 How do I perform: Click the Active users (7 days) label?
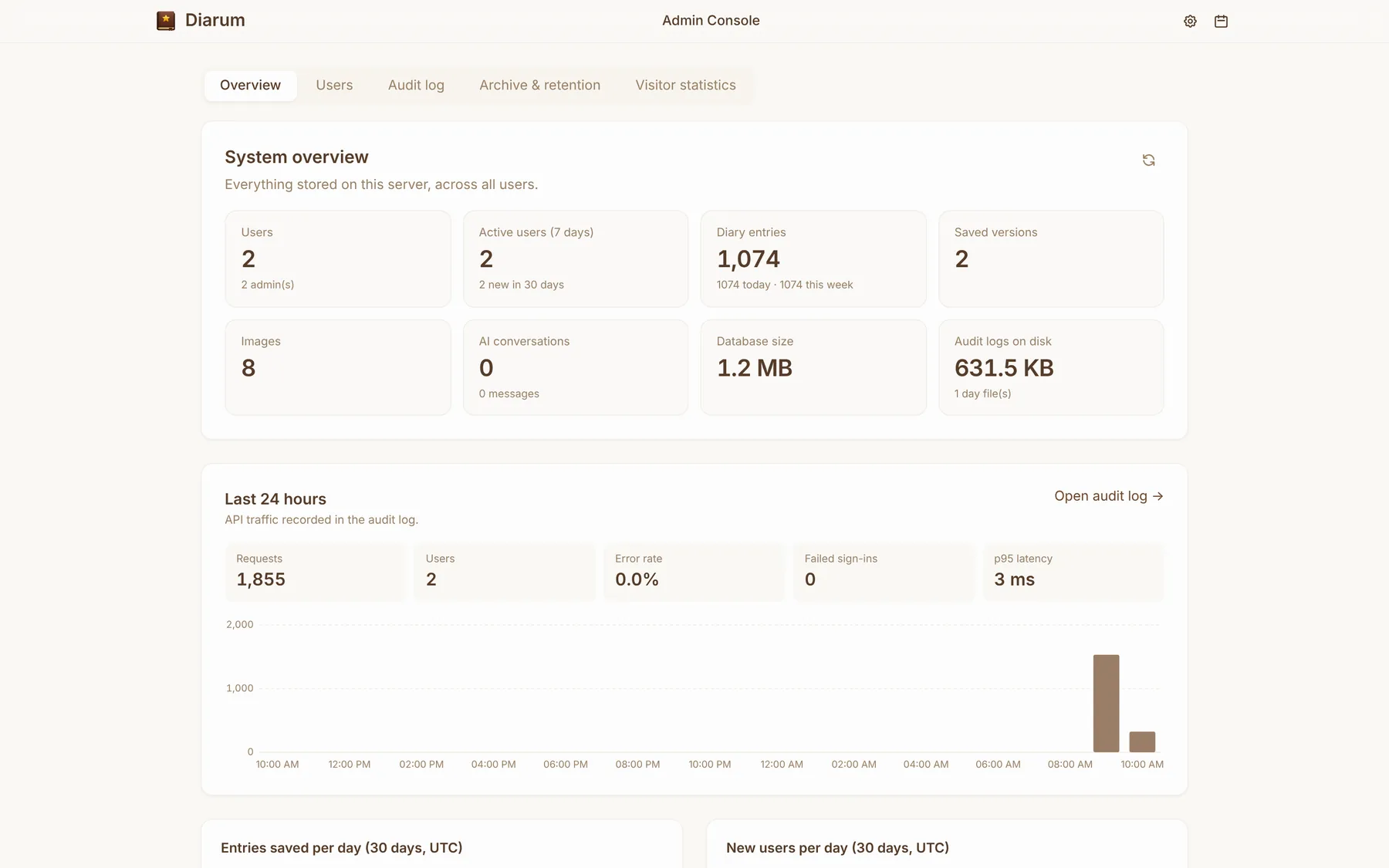coord(536,232)
